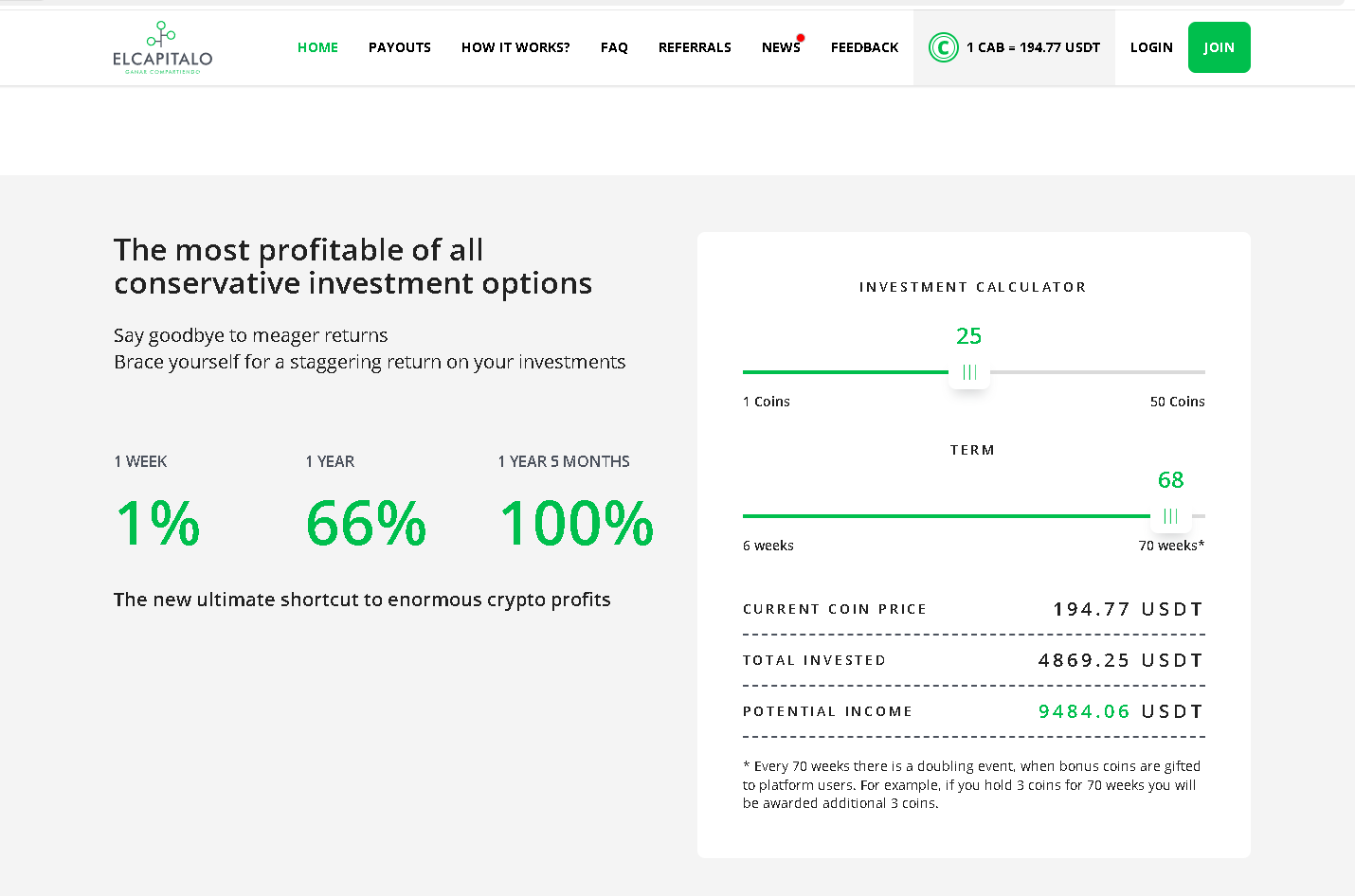This screenshot has height=896, width=1355.
Task: Click the total invested 4869.25 USDT value
Action: (1120, 660)
